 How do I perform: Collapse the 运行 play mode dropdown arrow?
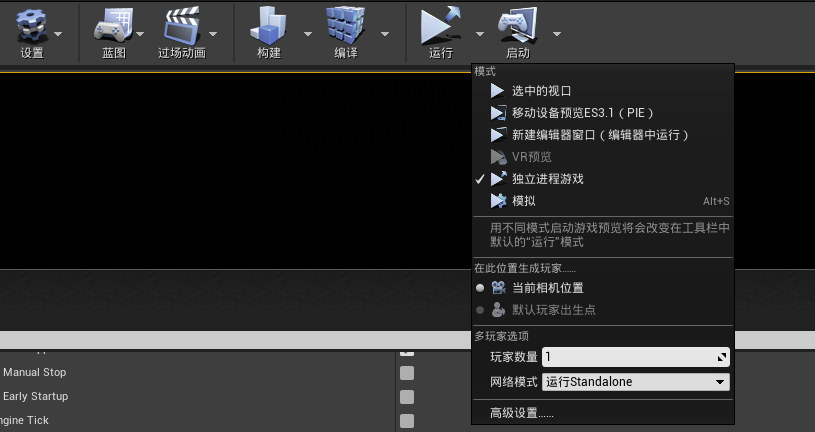pos(480,34)
